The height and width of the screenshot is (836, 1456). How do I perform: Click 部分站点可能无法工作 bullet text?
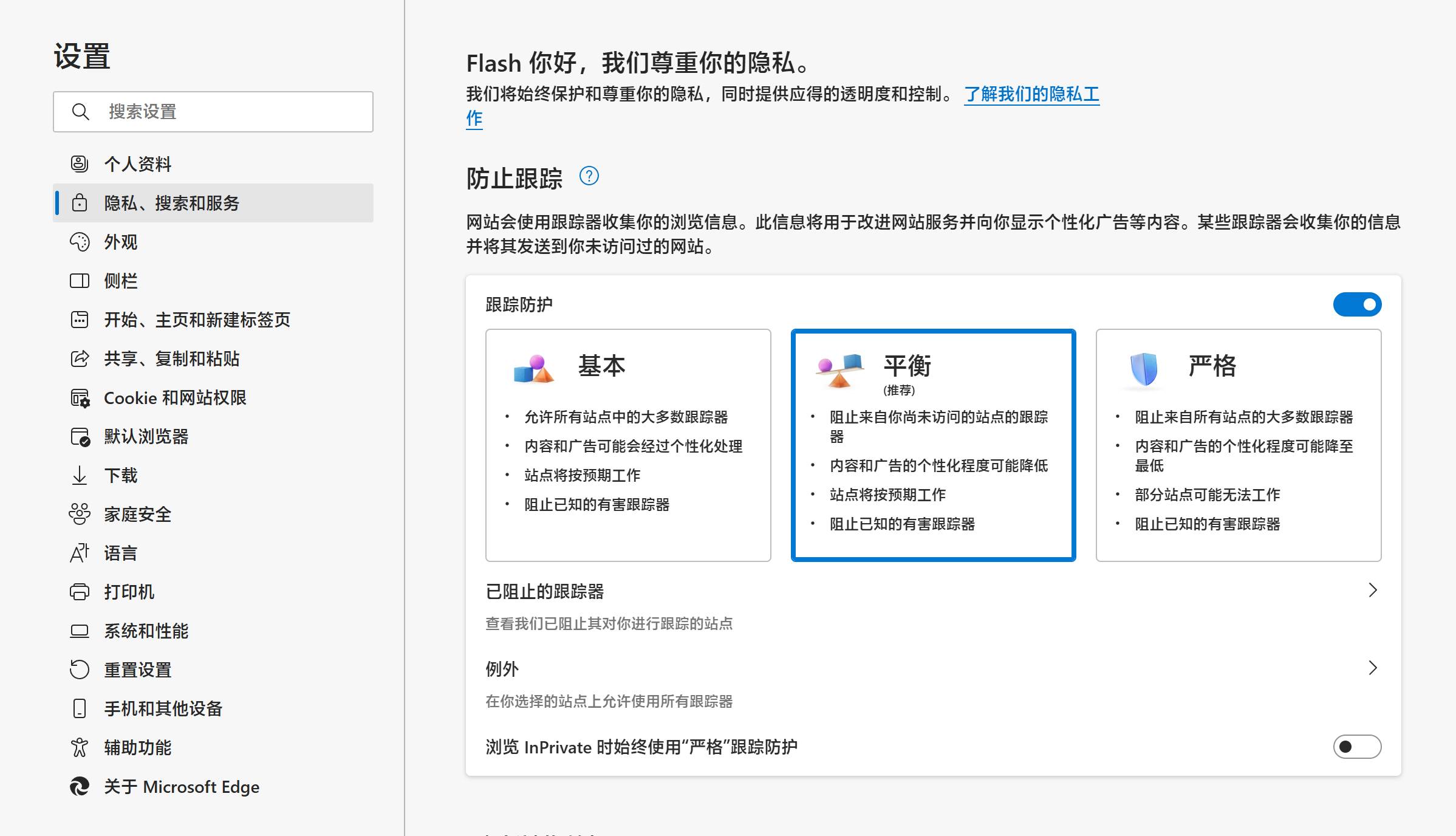point(1207,495)
